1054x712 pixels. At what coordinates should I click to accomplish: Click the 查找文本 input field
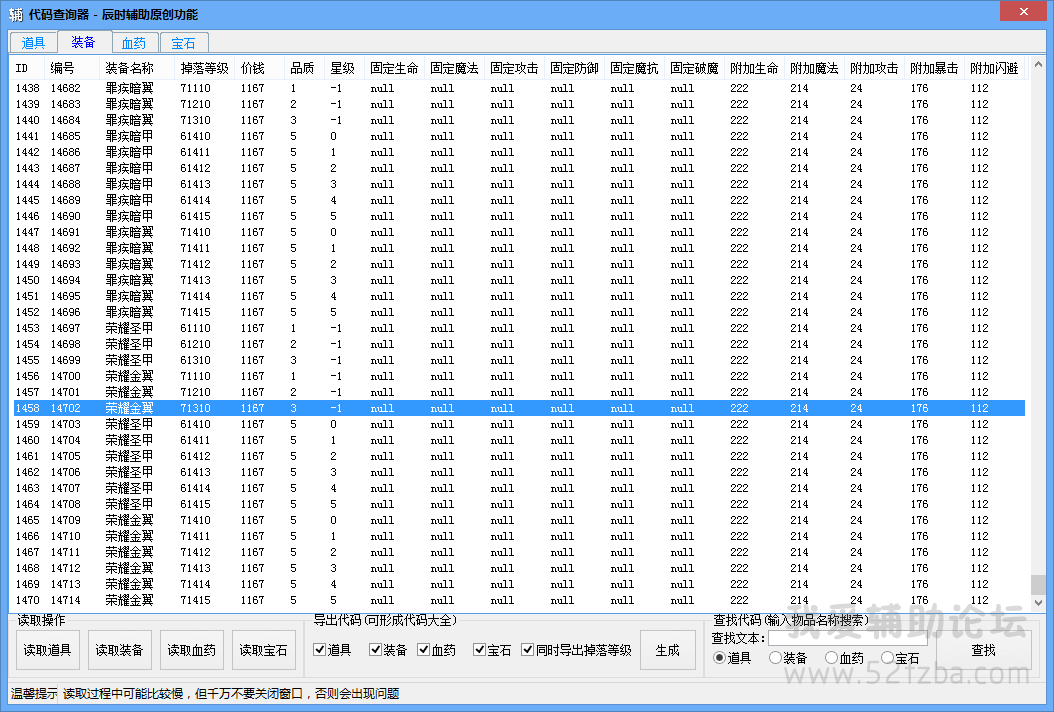tap(846, 638)
